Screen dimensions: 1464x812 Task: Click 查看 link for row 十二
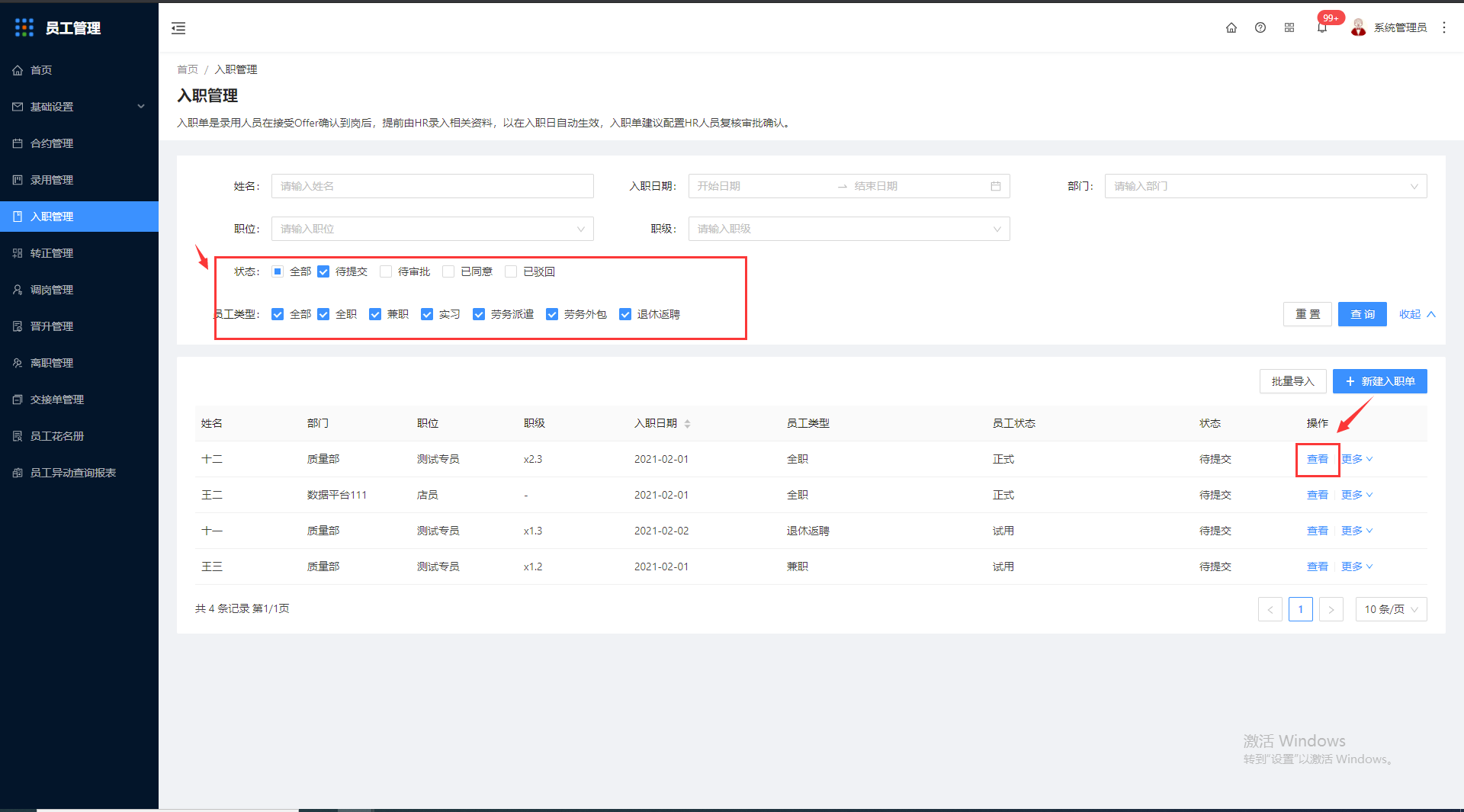click(1318, 459)
